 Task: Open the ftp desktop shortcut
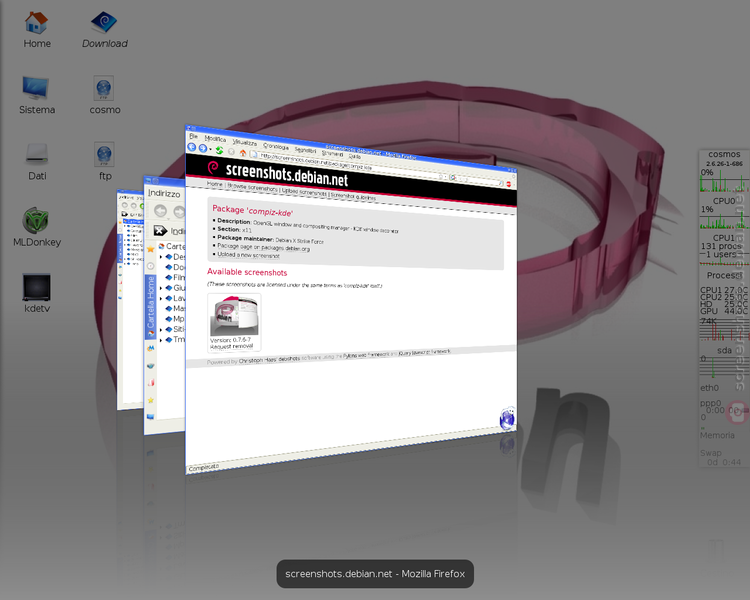coord(104,162)
